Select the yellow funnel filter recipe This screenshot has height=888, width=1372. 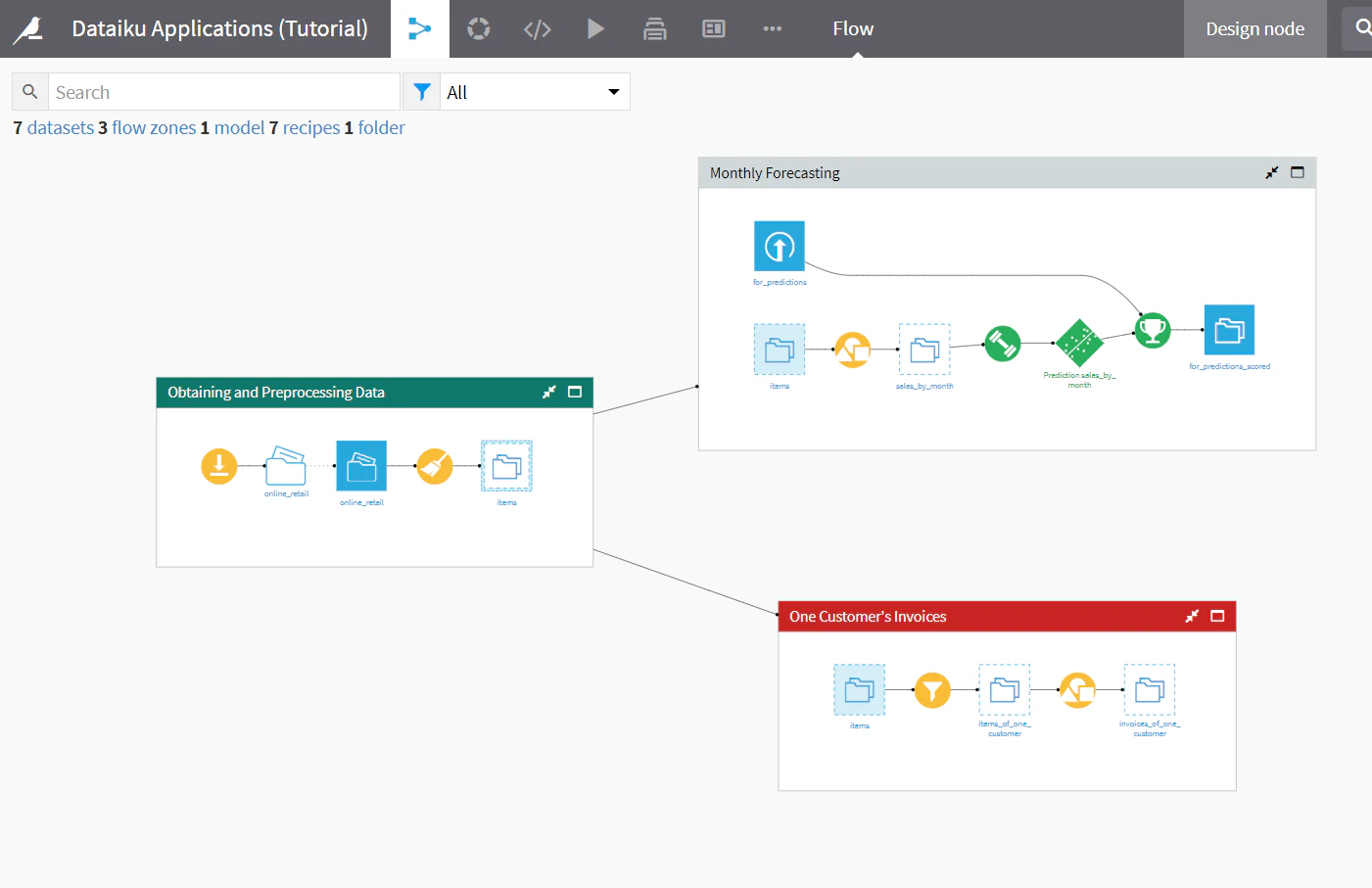pos(932,690)
